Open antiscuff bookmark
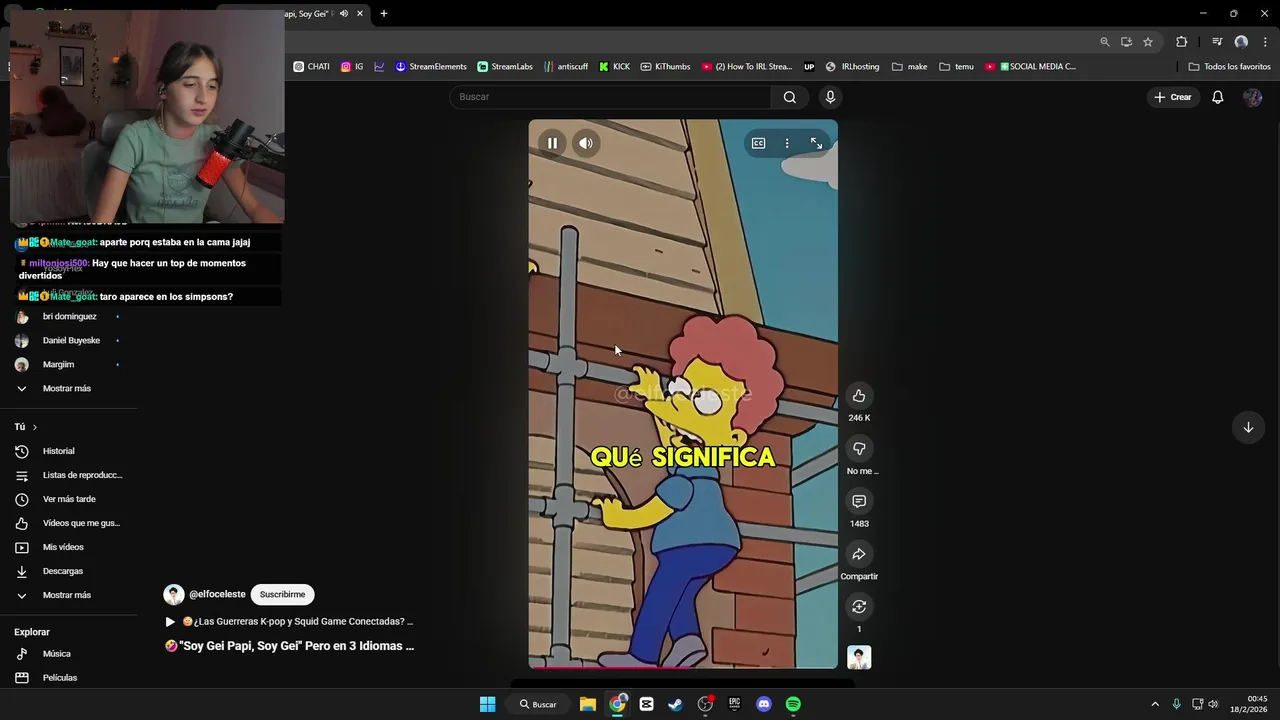This screenshot has height=720, width=1280. point(566,67)
